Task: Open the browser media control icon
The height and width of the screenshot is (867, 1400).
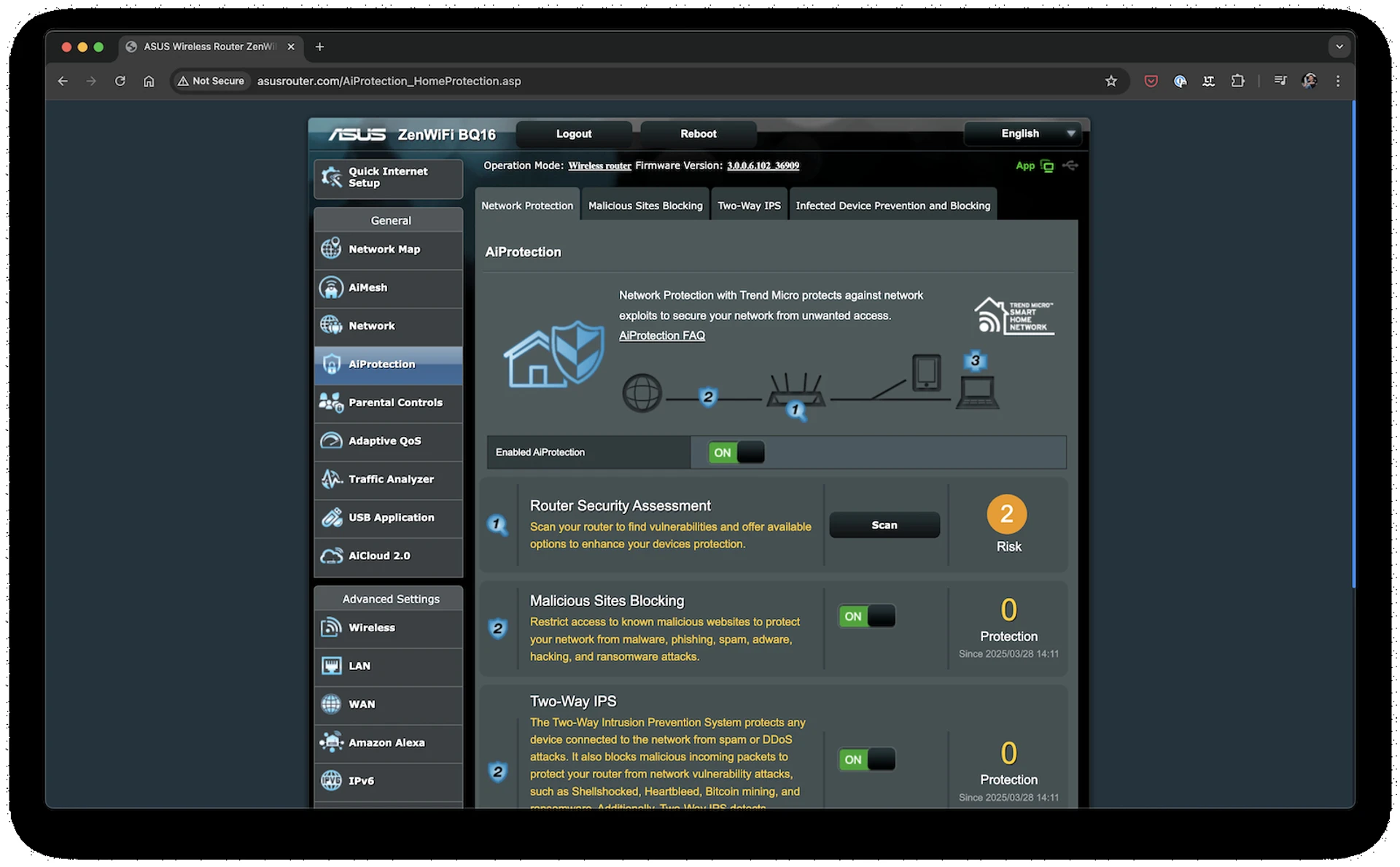Action: (1280, 81)
